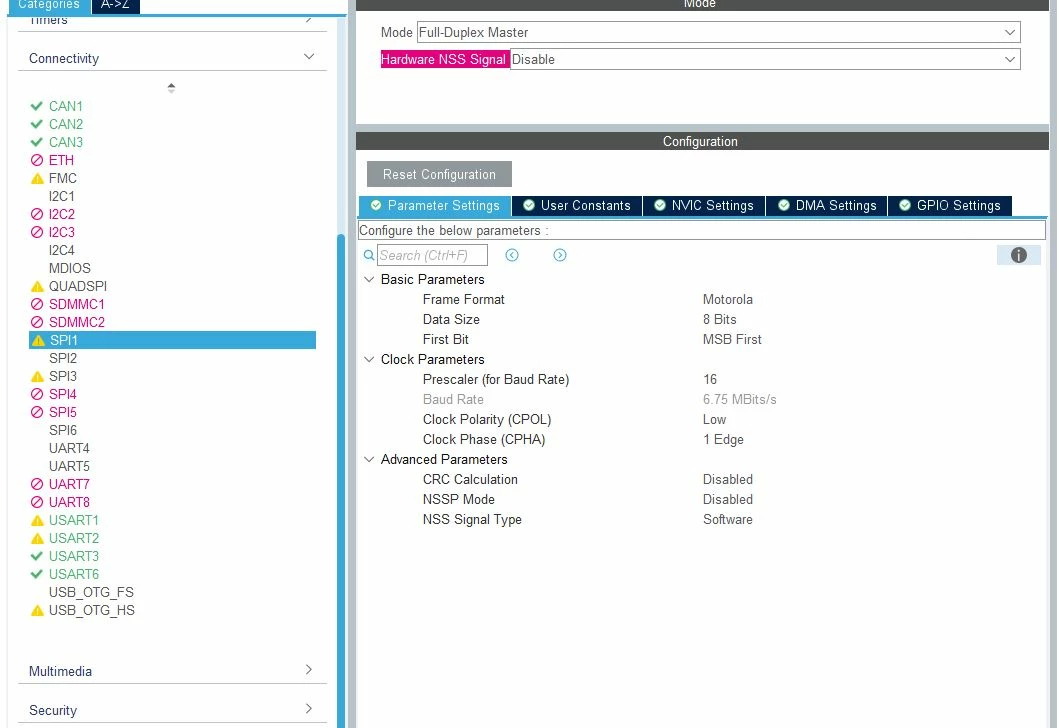Open the Mode dropdown showing Full-Duplex Master
Image resolution: width=1059 pixels, height=728 pixels.
pyautogui.click(x=719, y=32)
